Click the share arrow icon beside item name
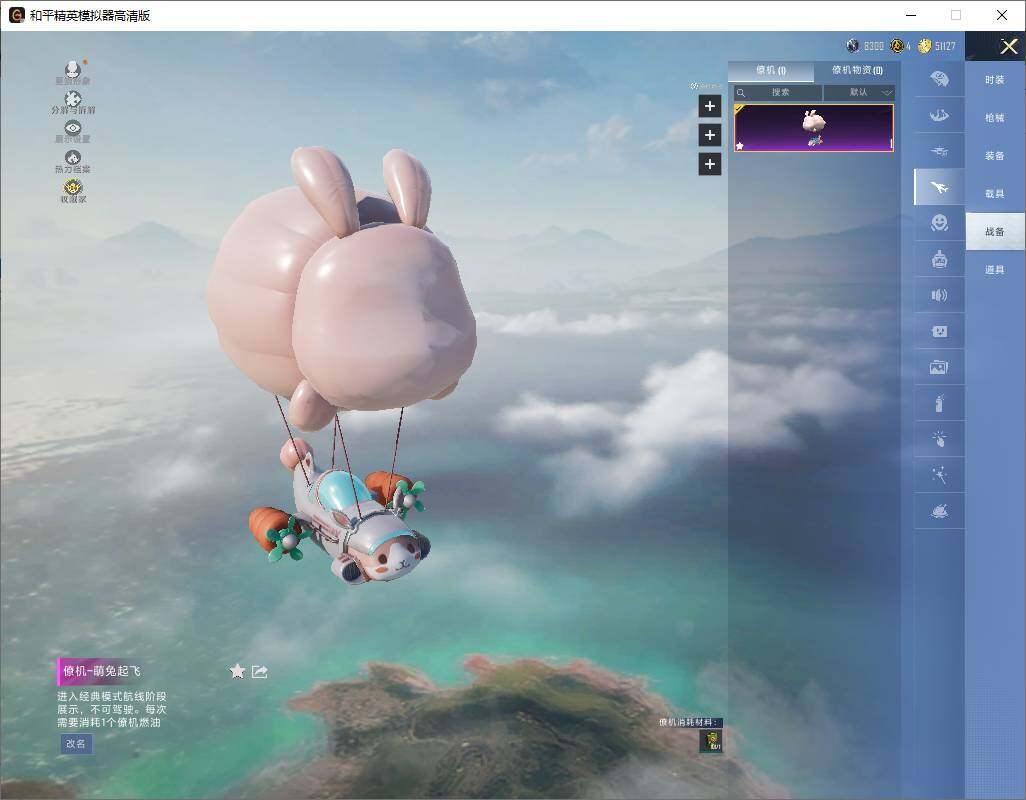 tap(260, 671)
